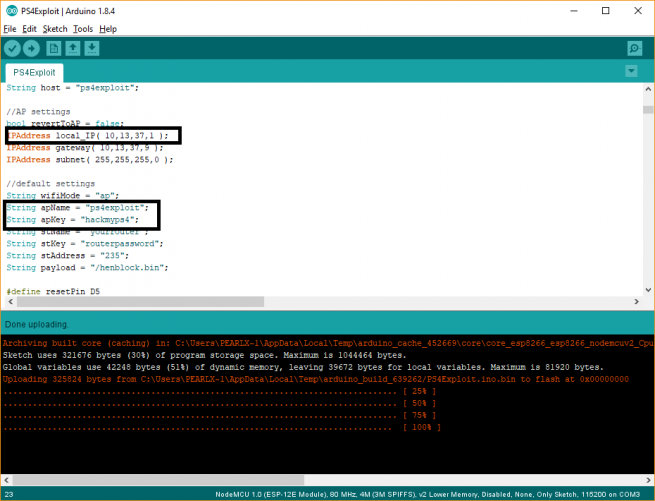Click the 'String apName' code line

click(77, 208)
